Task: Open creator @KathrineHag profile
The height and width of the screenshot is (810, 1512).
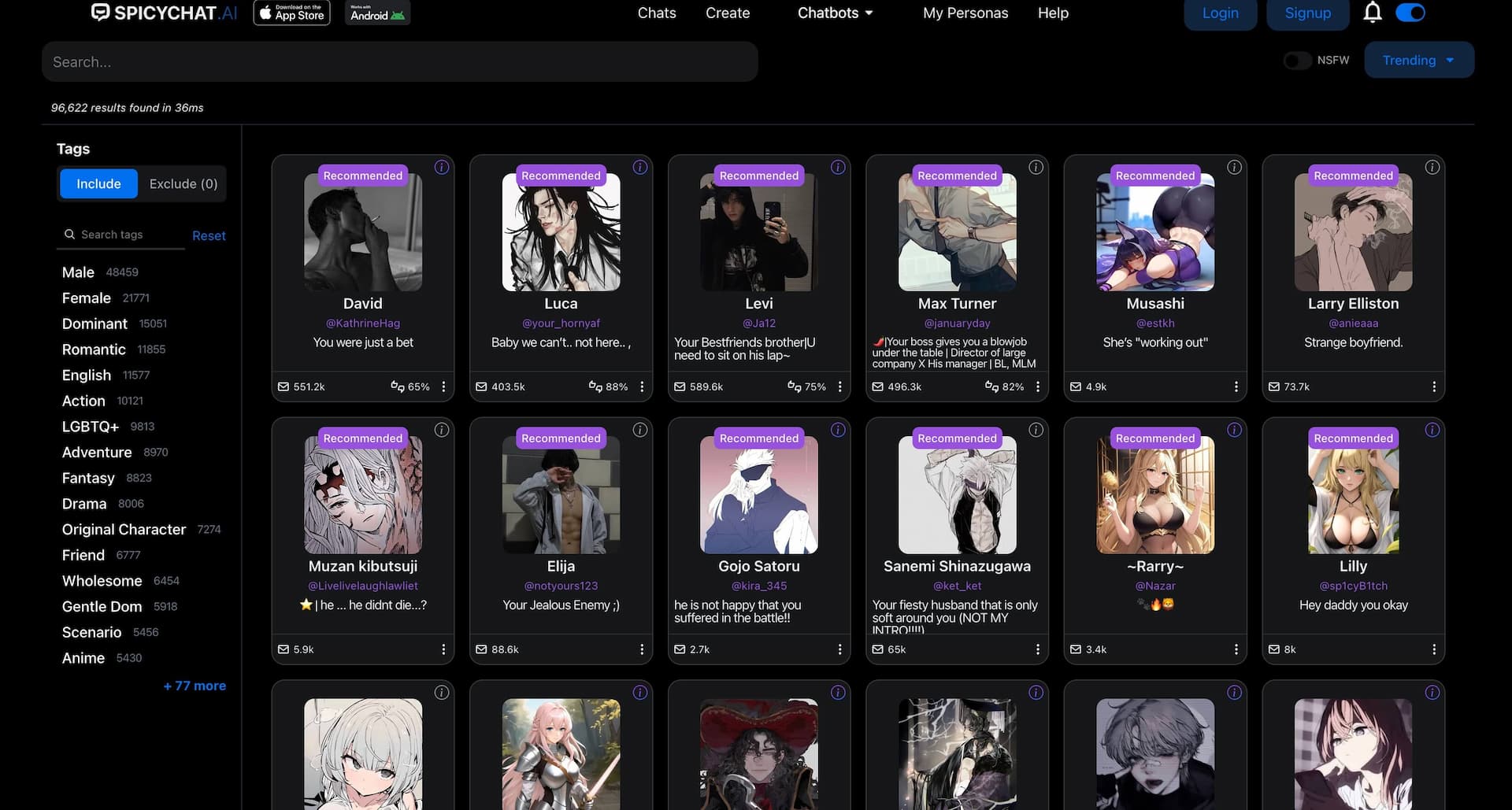Action: (x=363, y=323)
